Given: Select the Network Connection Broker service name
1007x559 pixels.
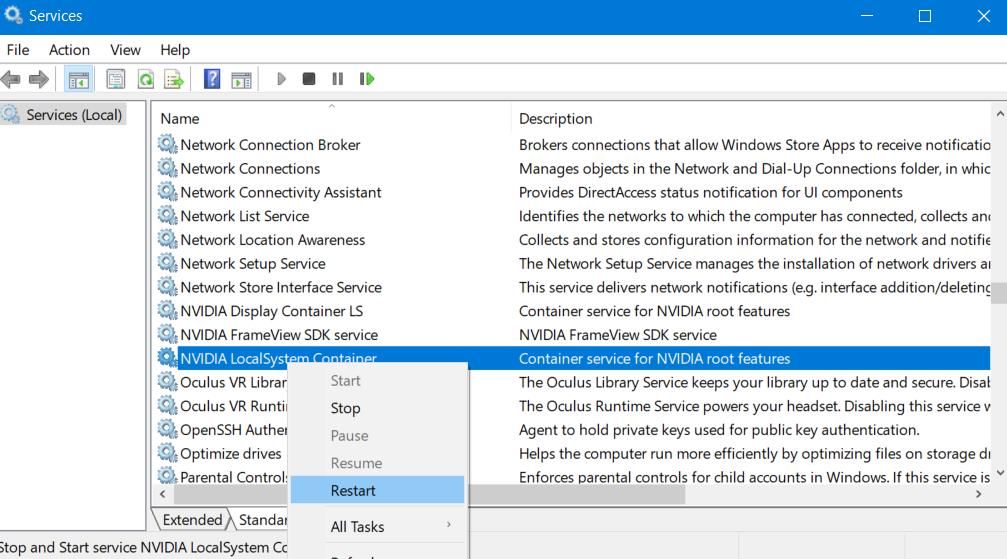Looking at the screenshot, I should pos(270,145).
